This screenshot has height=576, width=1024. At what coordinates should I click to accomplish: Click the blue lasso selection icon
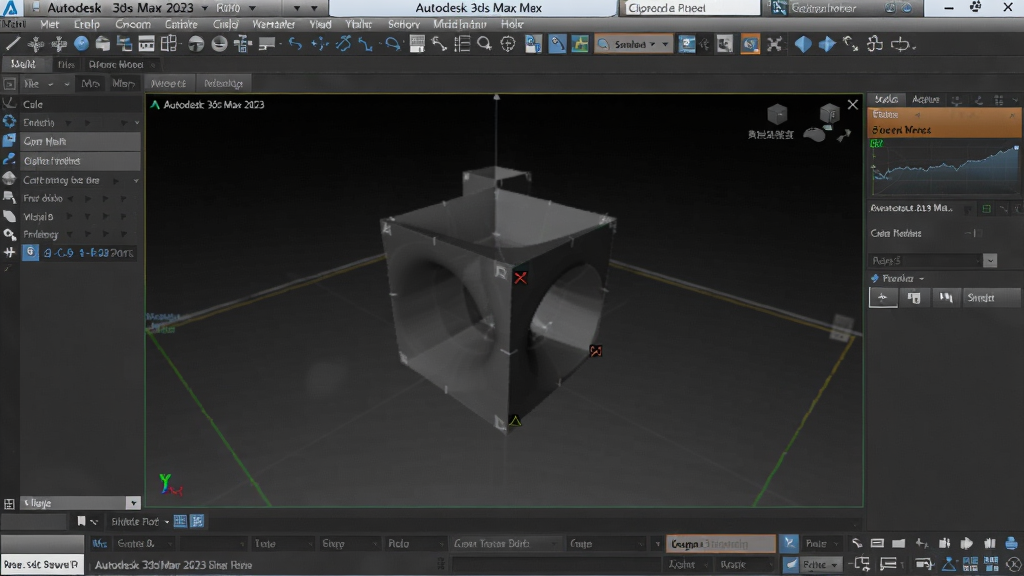pos(392,44)
